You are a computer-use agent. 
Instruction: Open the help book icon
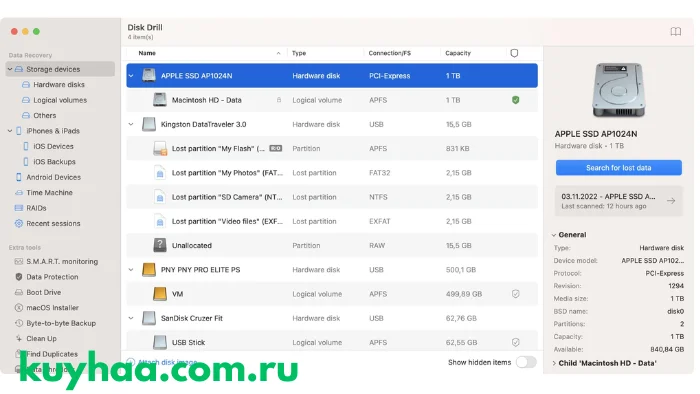pyautogui.click(x=675, y=31)
